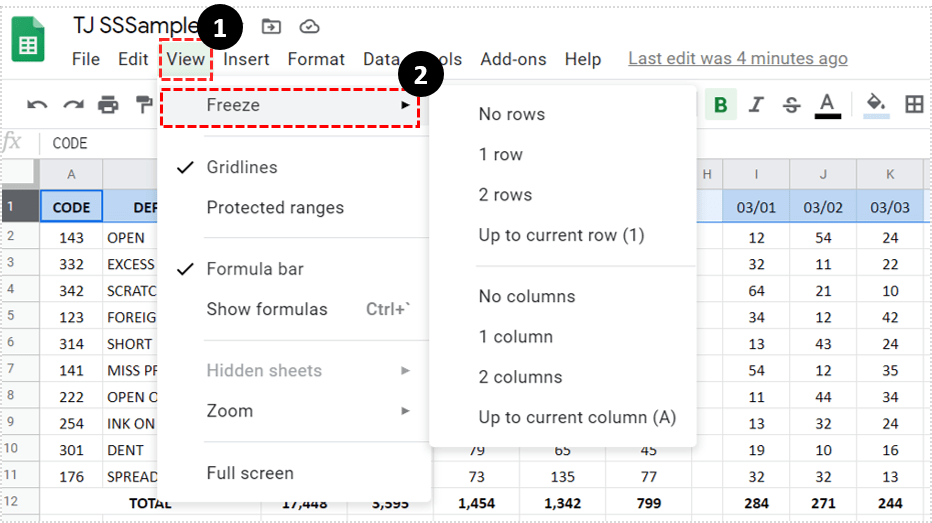The width and height of the screenshot is (932, 523).
Task: Open the last edit history link
Action: 737,59
